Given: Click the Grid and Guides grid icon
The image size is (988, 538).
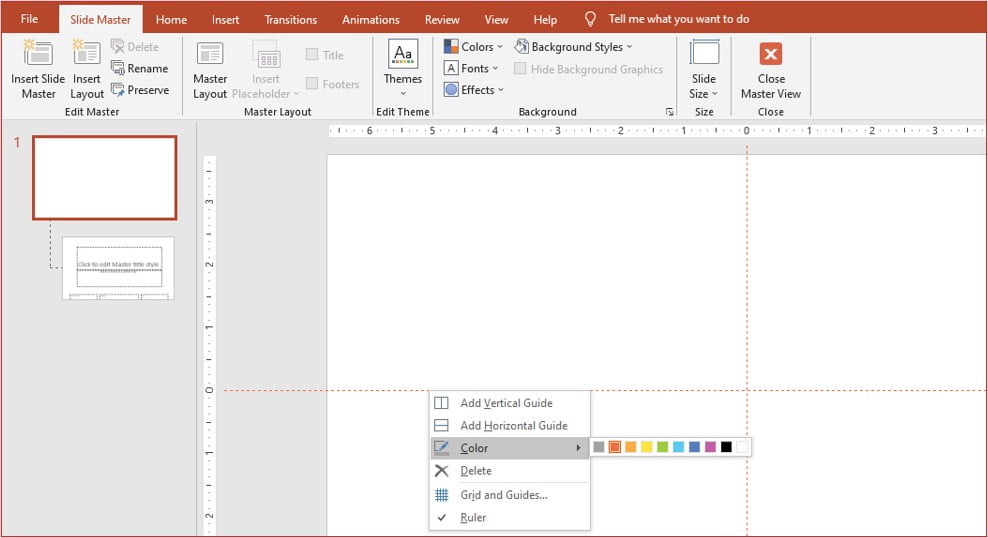Looking at the screenshot, I should pos(442,495).
